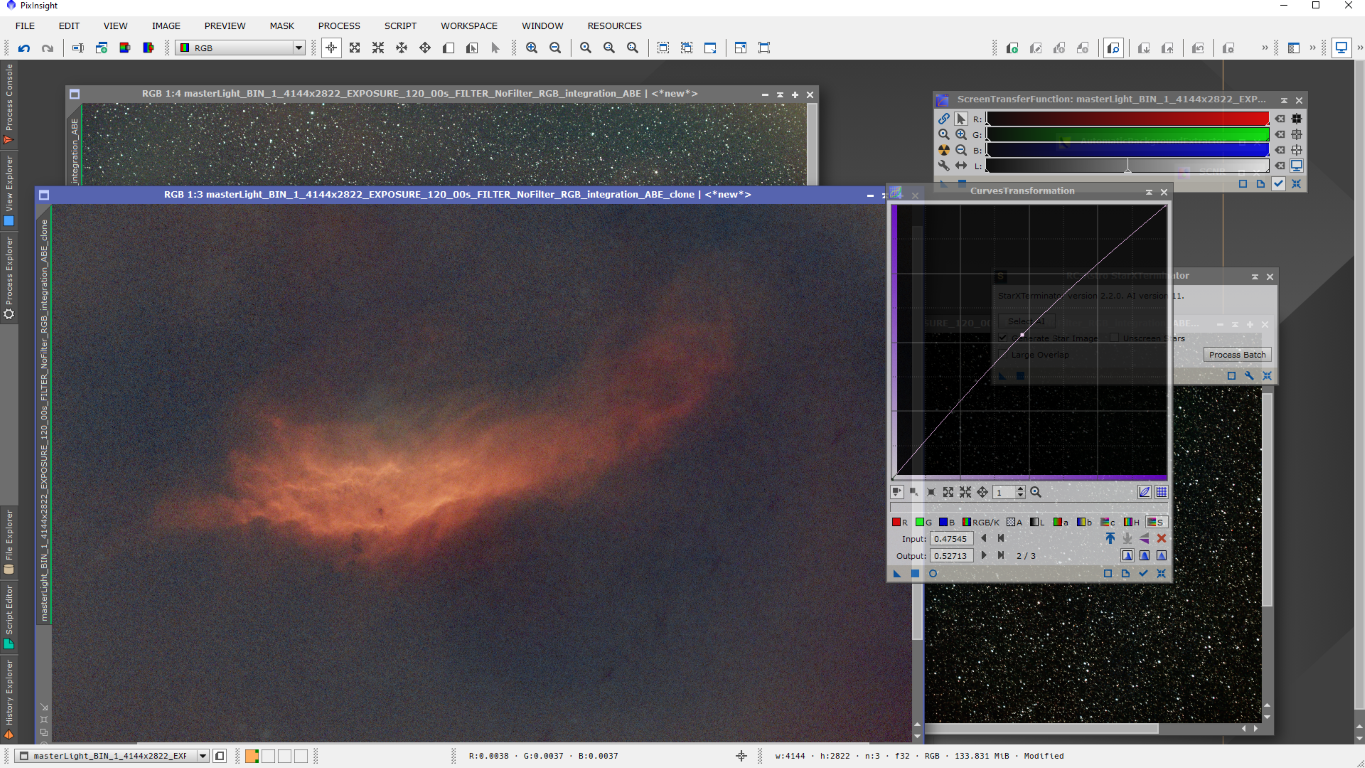Toggle linked RGB channels in ScreenTransferFunction
Image resolution: width=1365 pixels, height=768 pixels.
(x=943, y=118)
